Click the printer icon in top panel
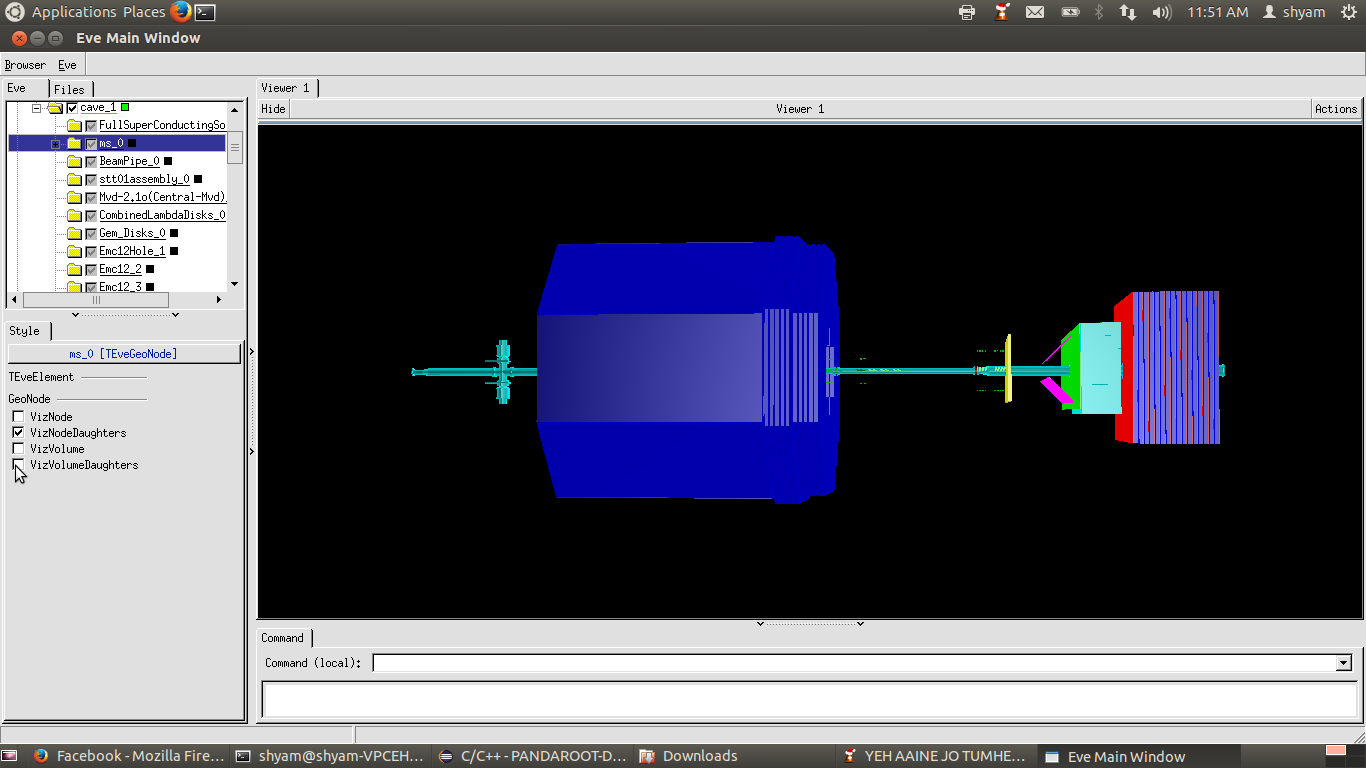Image resolution: width=1366 pixels, height=768 pixels. tap(966, 12)
